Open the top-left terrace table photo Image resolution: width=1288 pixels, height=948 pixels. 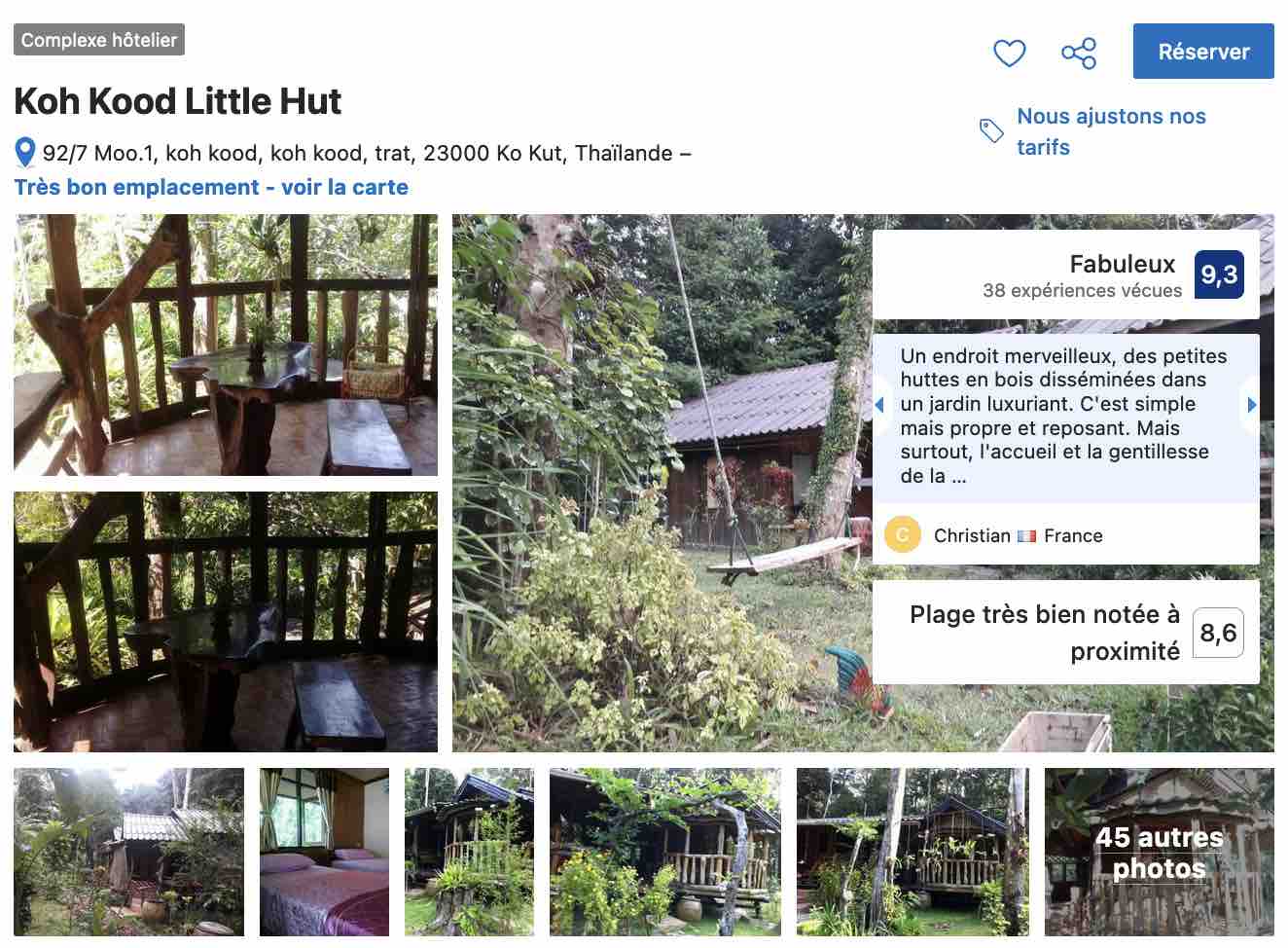(x=226, y=345)
